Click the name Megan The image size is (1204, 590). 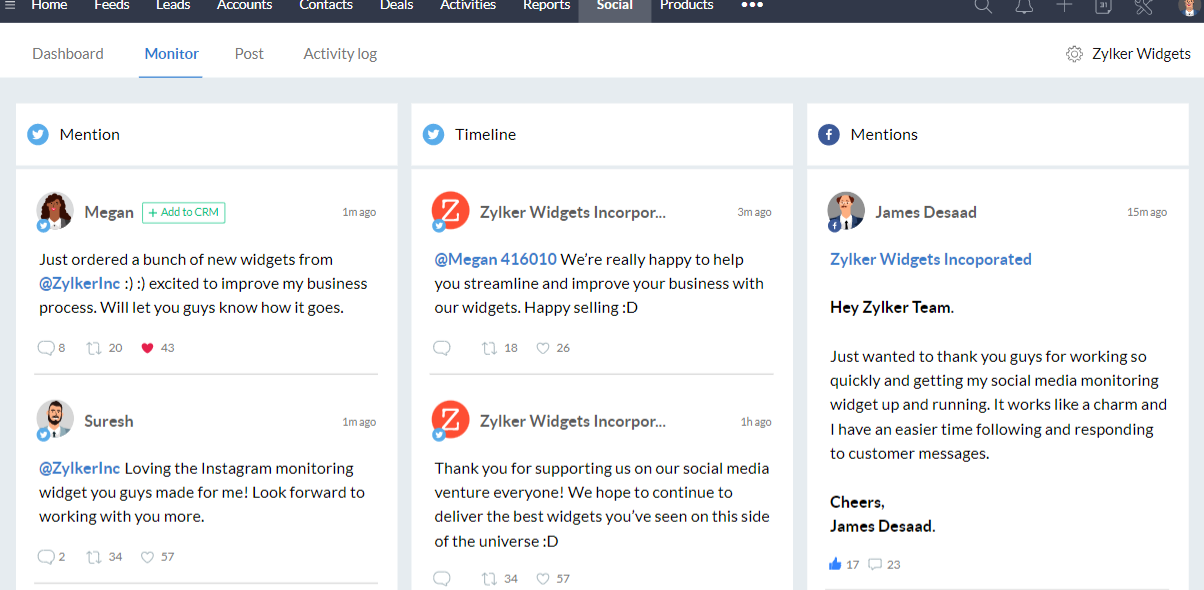pos(109,212)
